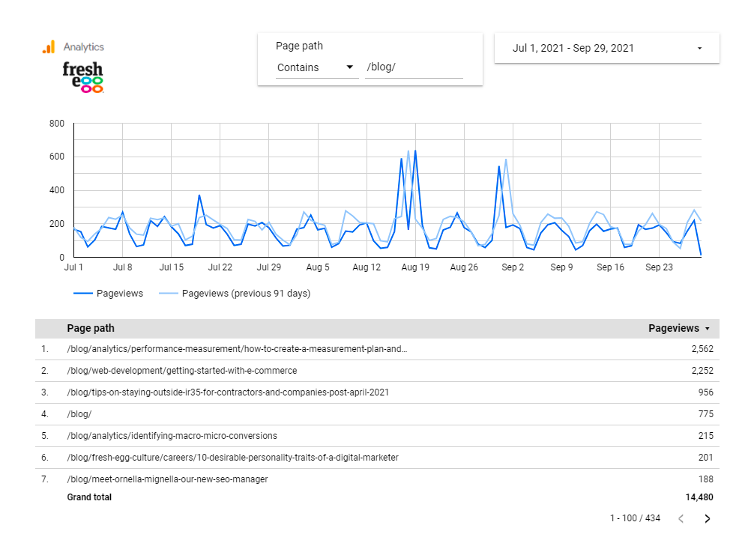Click the Pageviews sort arrow icon

pos(707,329)
